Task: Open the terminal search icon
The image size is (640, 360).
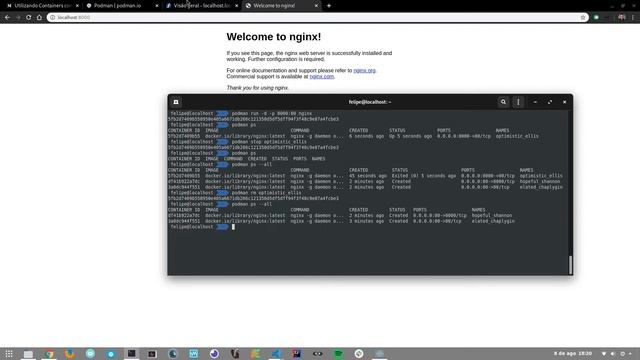Action: (x=503, y=102)
